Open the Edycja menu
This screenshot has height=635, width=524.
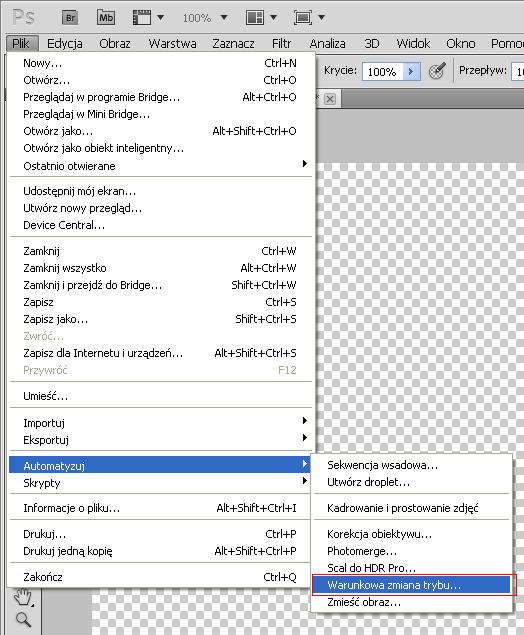[x=64, y=43]
